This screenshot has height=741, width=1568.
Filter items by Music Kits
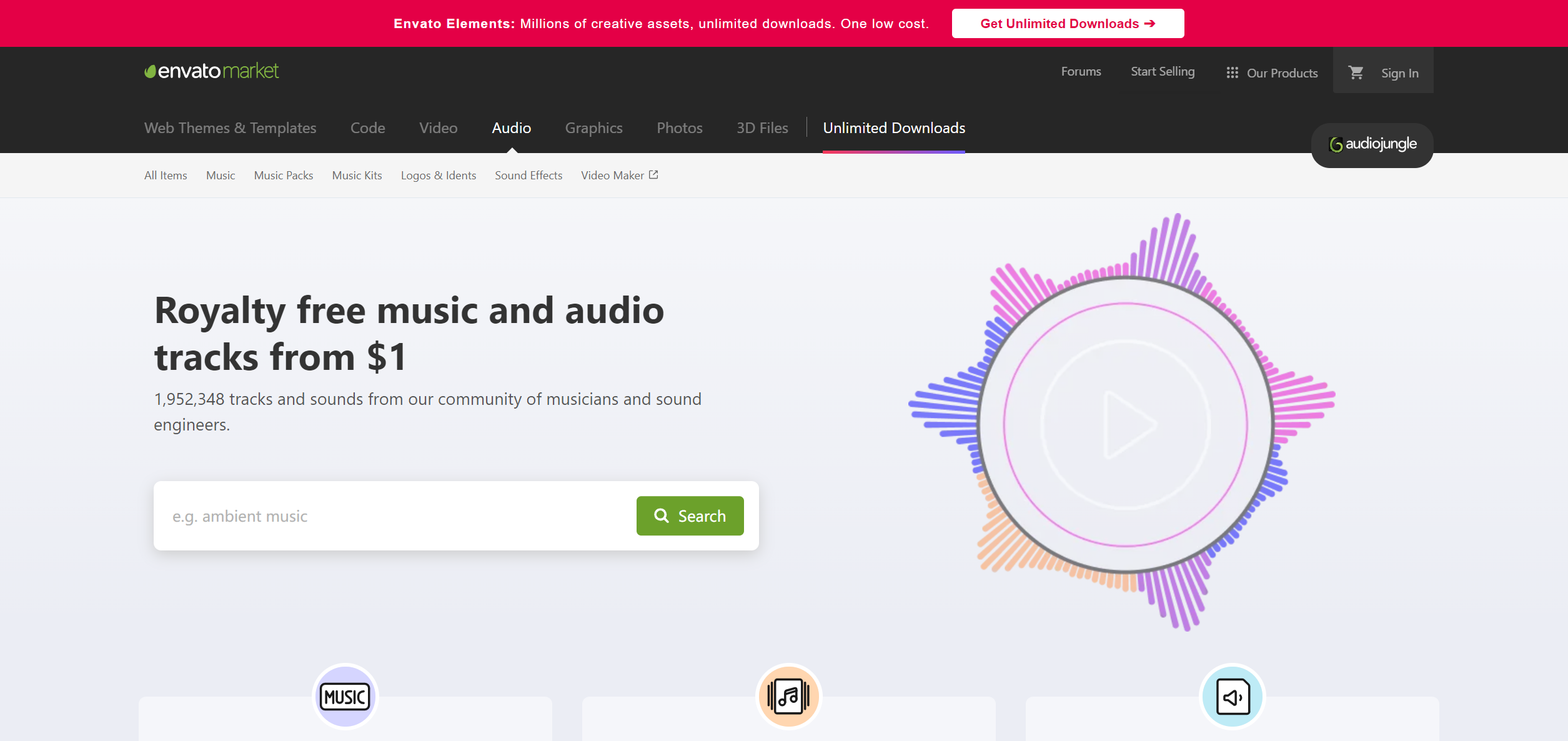click(356, 176)
